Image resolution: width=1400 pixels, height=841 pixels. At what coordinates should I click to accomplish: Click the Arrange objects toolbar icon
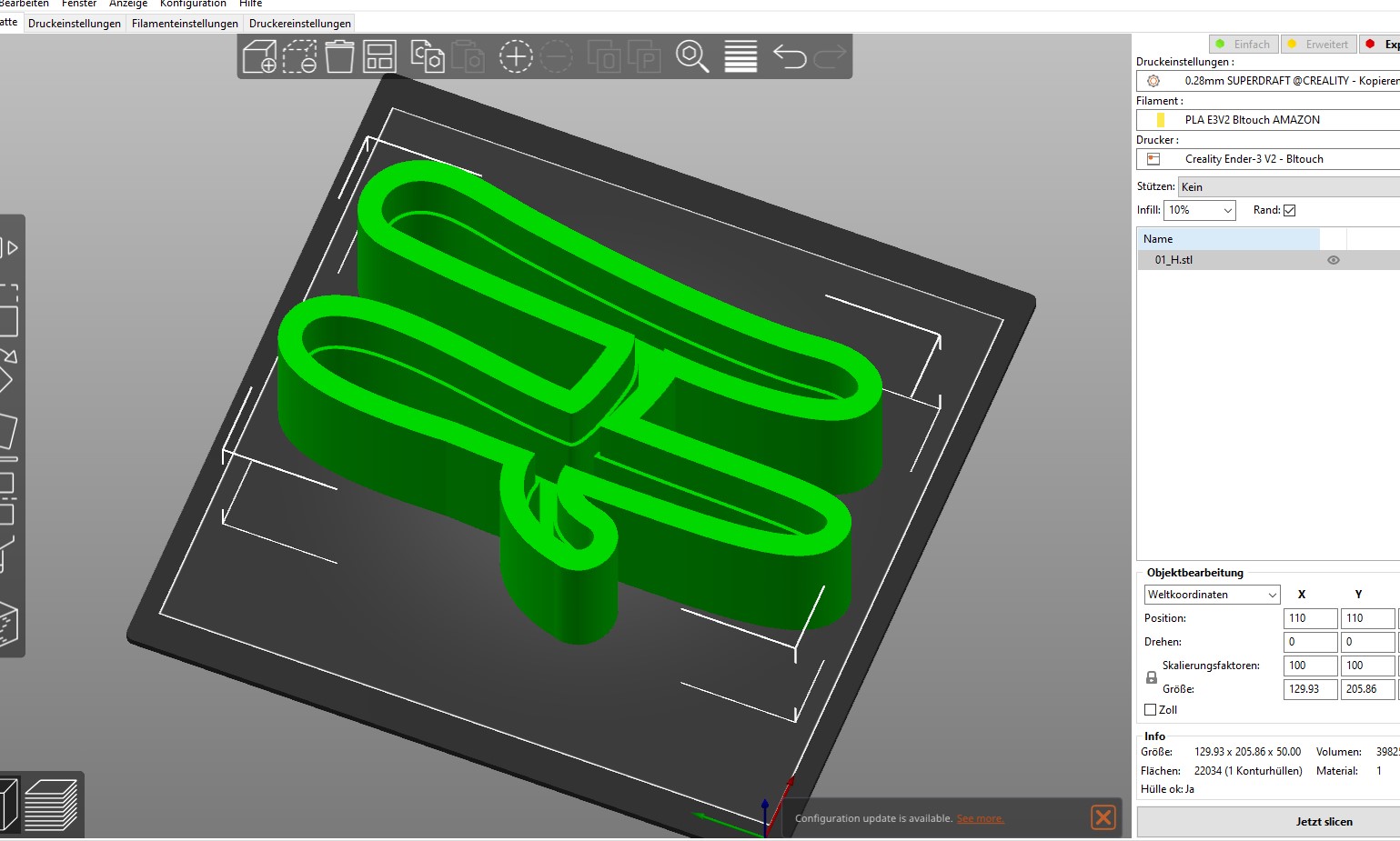379,56
